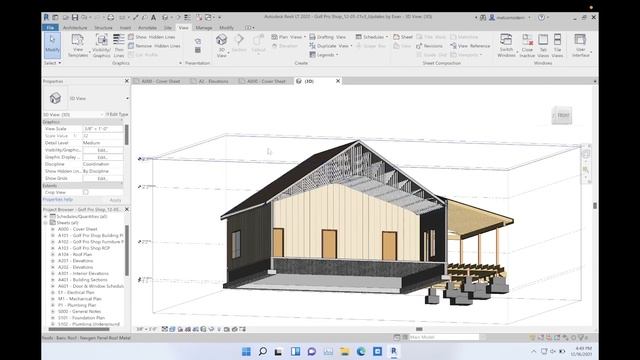The height and width of the screenshot is (360, 640).
Task: Open File Explorer from the taskbar
Action: coord(344,351)
